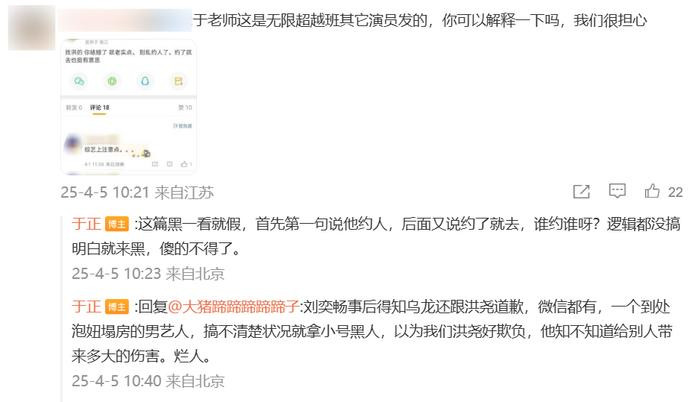Click the forward/share arrow icon
700x402 pixels.
[581, 191]
